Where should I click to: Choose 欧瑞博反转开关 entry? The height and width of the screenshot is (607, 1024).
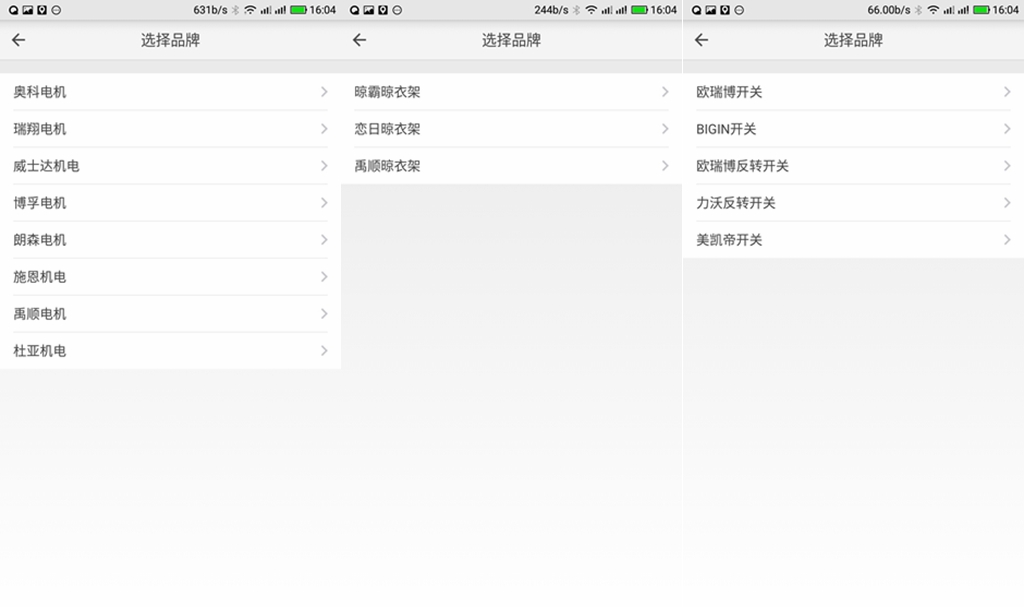(x=854, y=166)
